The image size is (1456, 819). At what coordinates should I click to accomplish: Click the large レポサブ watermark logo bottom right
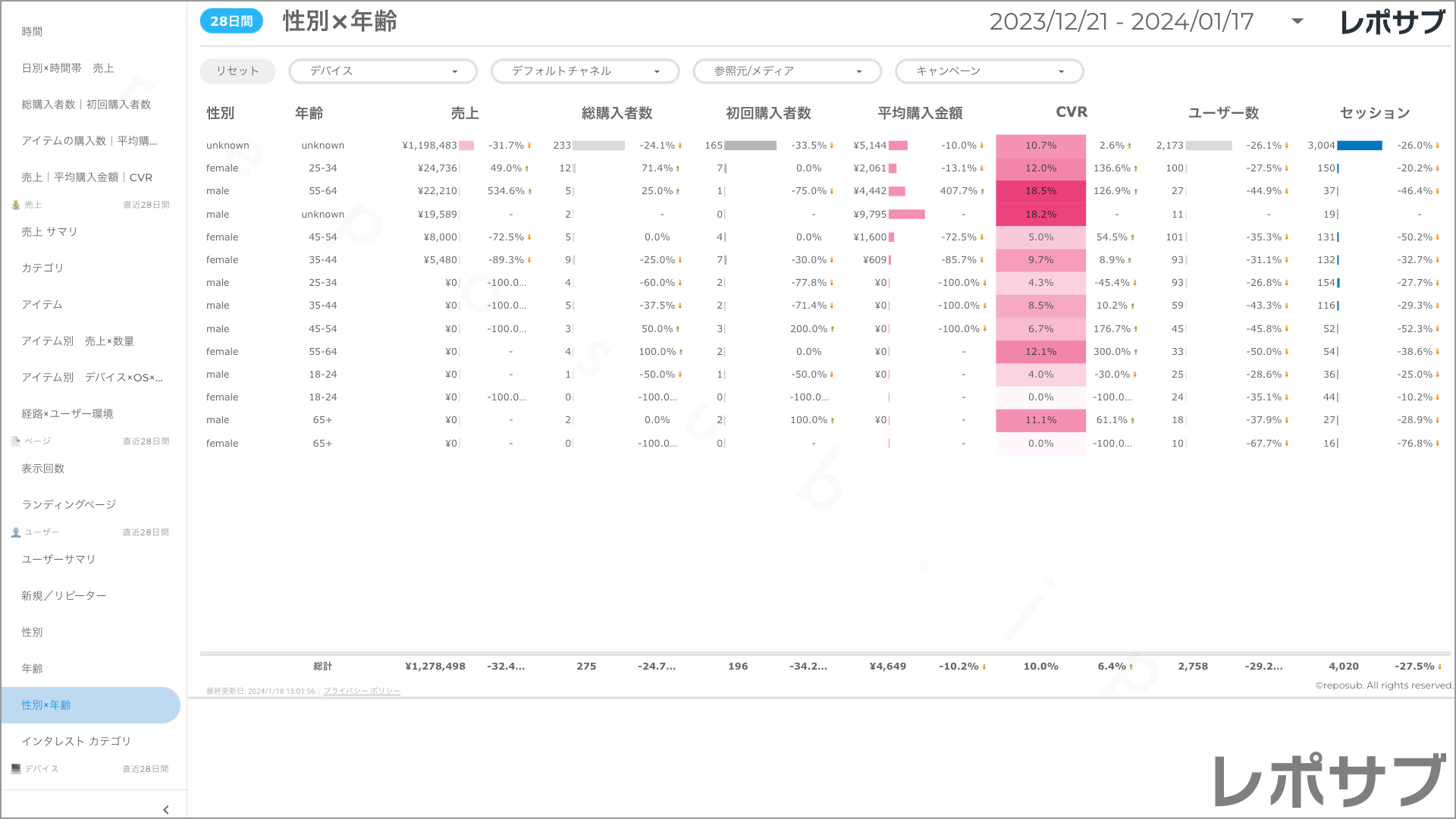[1330, 780]
